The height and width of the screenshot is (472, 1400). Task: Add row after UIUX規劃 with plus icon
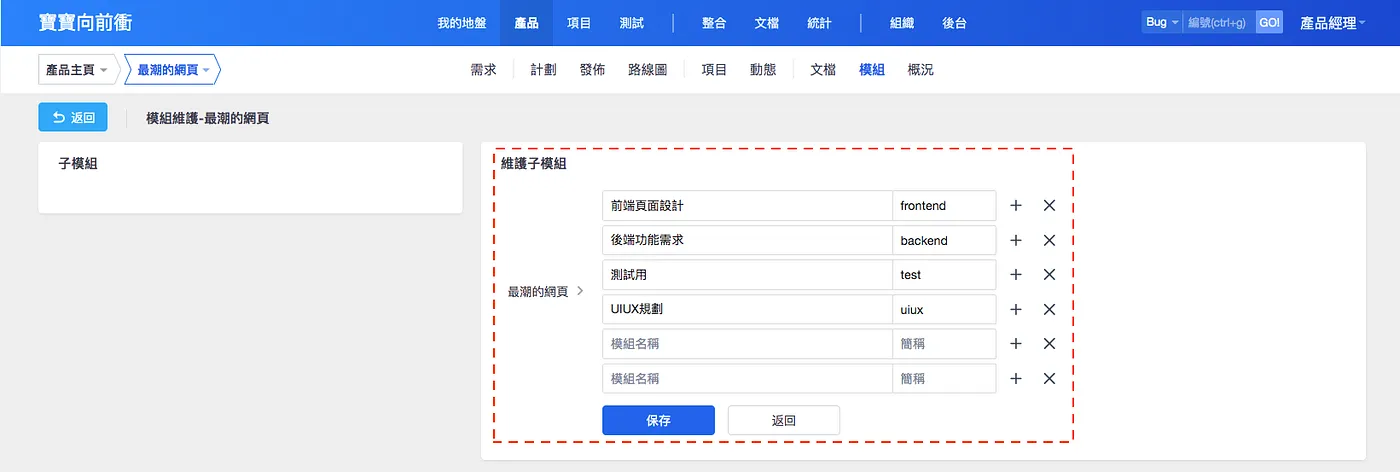[1016, 309]
